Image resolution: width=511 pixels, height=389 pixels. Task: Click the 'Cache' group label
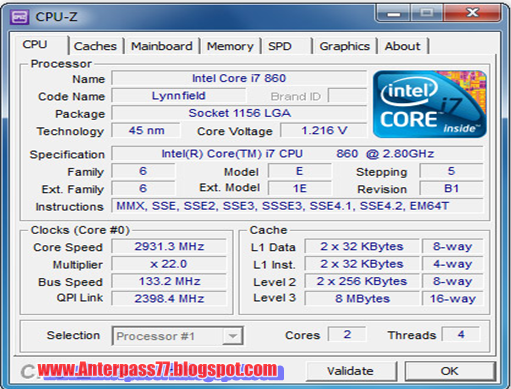268,230
